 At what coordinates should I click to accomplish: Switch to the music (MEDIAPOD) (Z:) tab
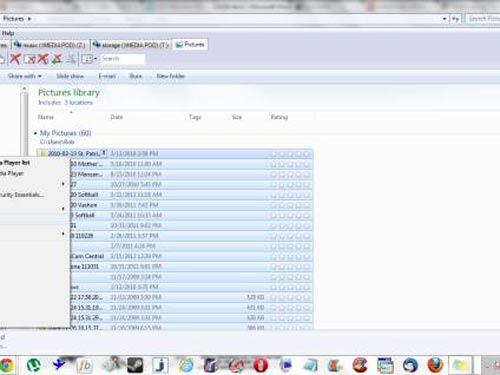[50, 45]
